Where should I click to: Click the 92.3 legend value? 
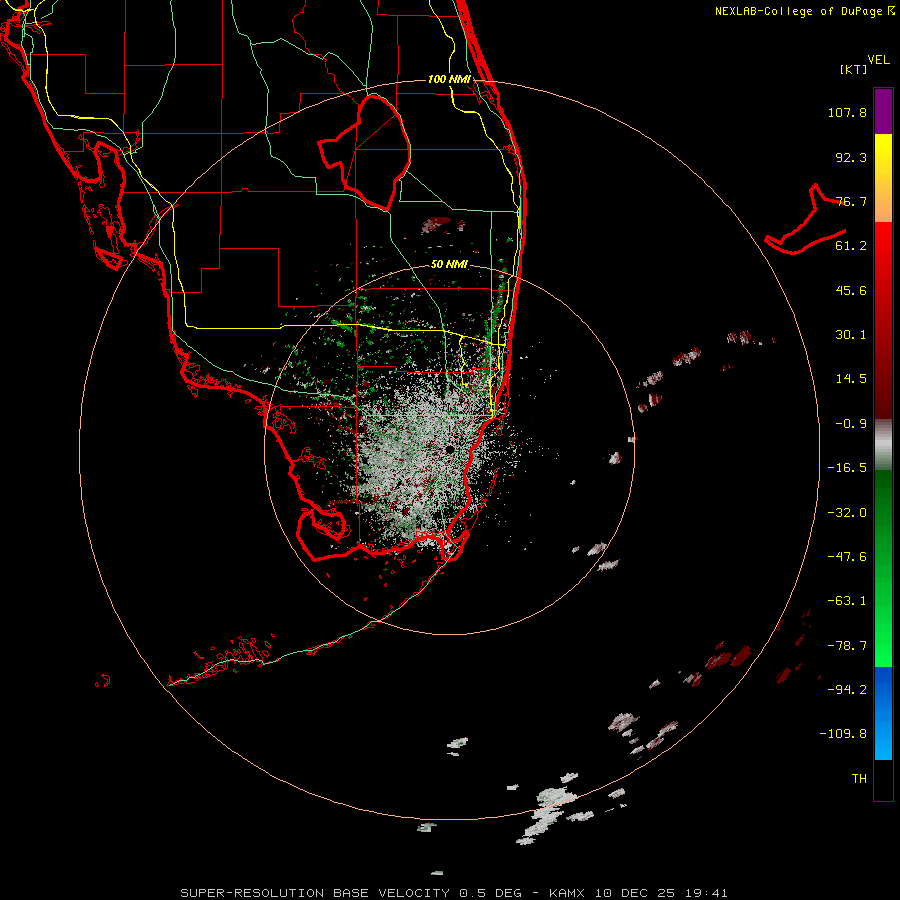click(851, 157)
